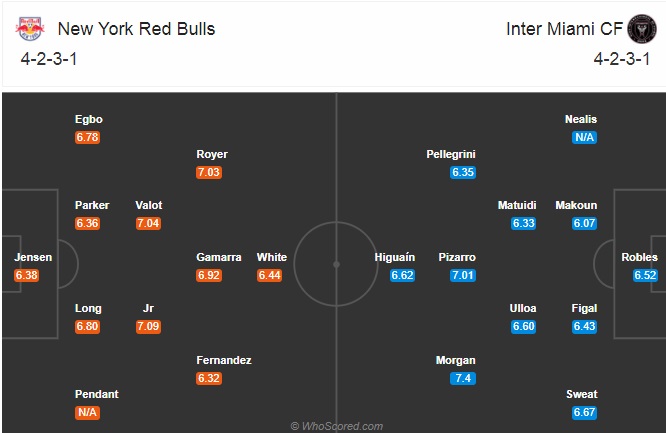666x433 pixels.
Task: Open the New York Red Bulls team name
Action: point(137,28)
